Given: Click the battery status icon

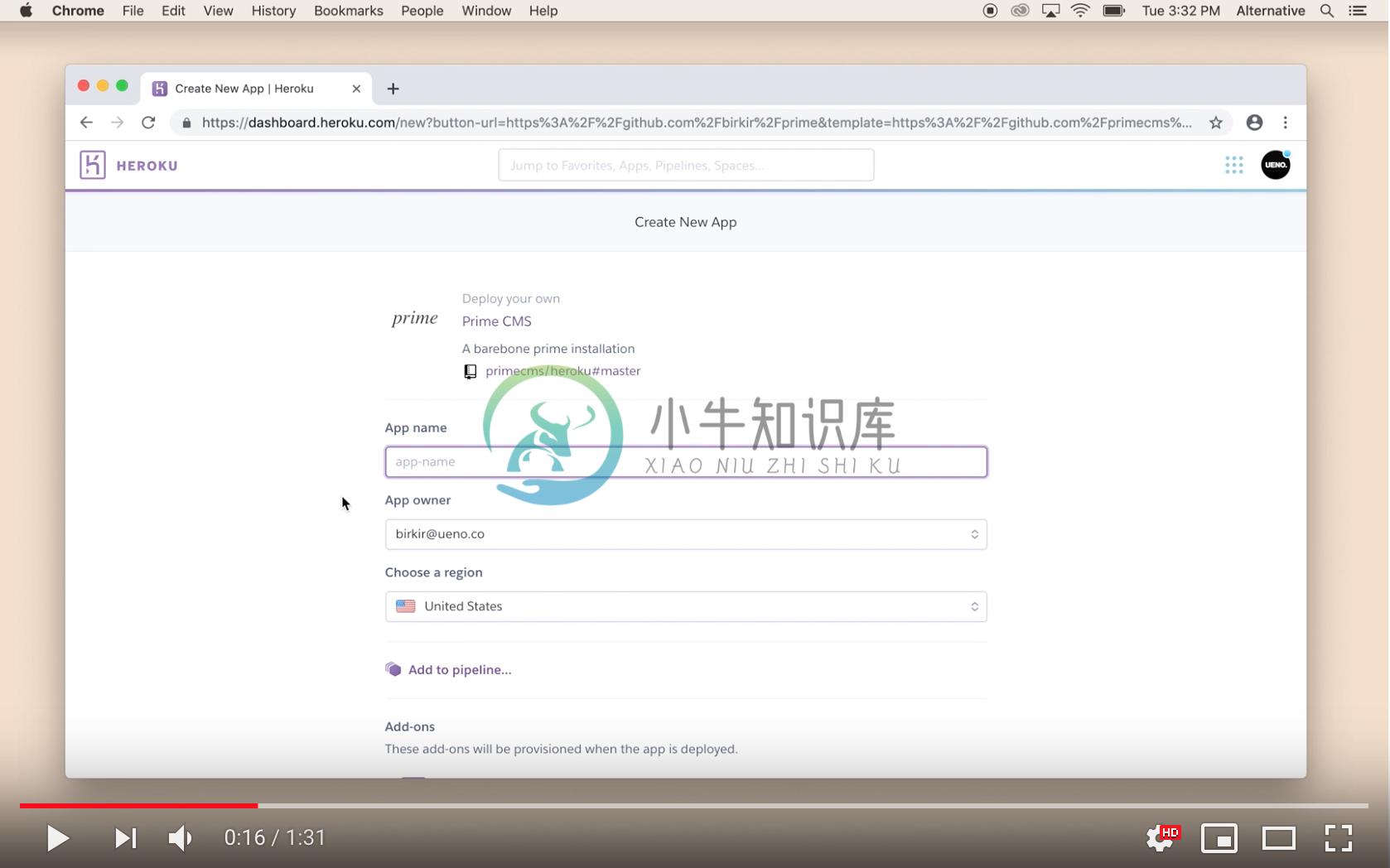Looking at the screenshot, I should pyautogui.click(x=1113, y=11).
